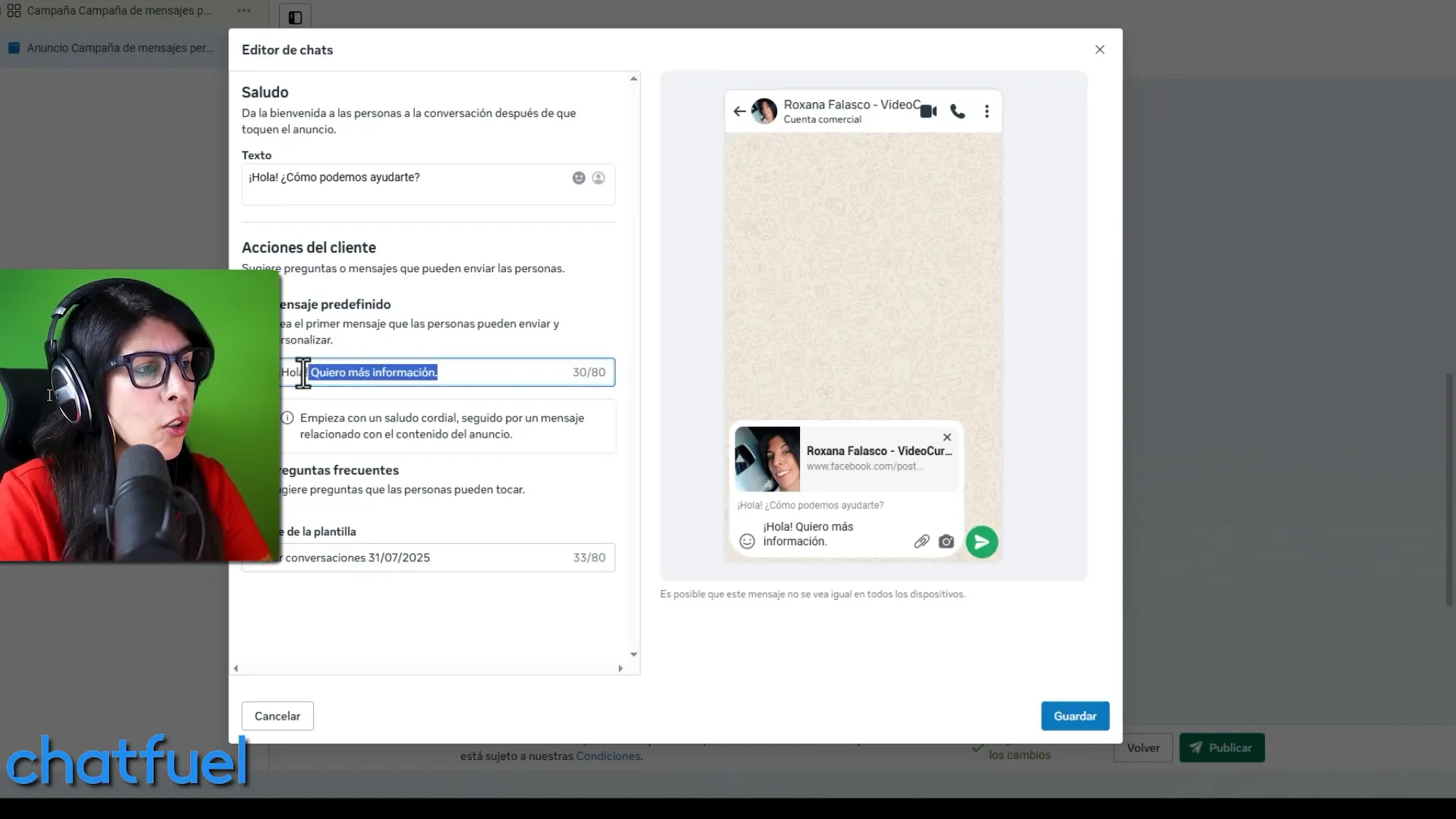Edit the plantilla name field with conversaciones 31/07/2025

428,557
